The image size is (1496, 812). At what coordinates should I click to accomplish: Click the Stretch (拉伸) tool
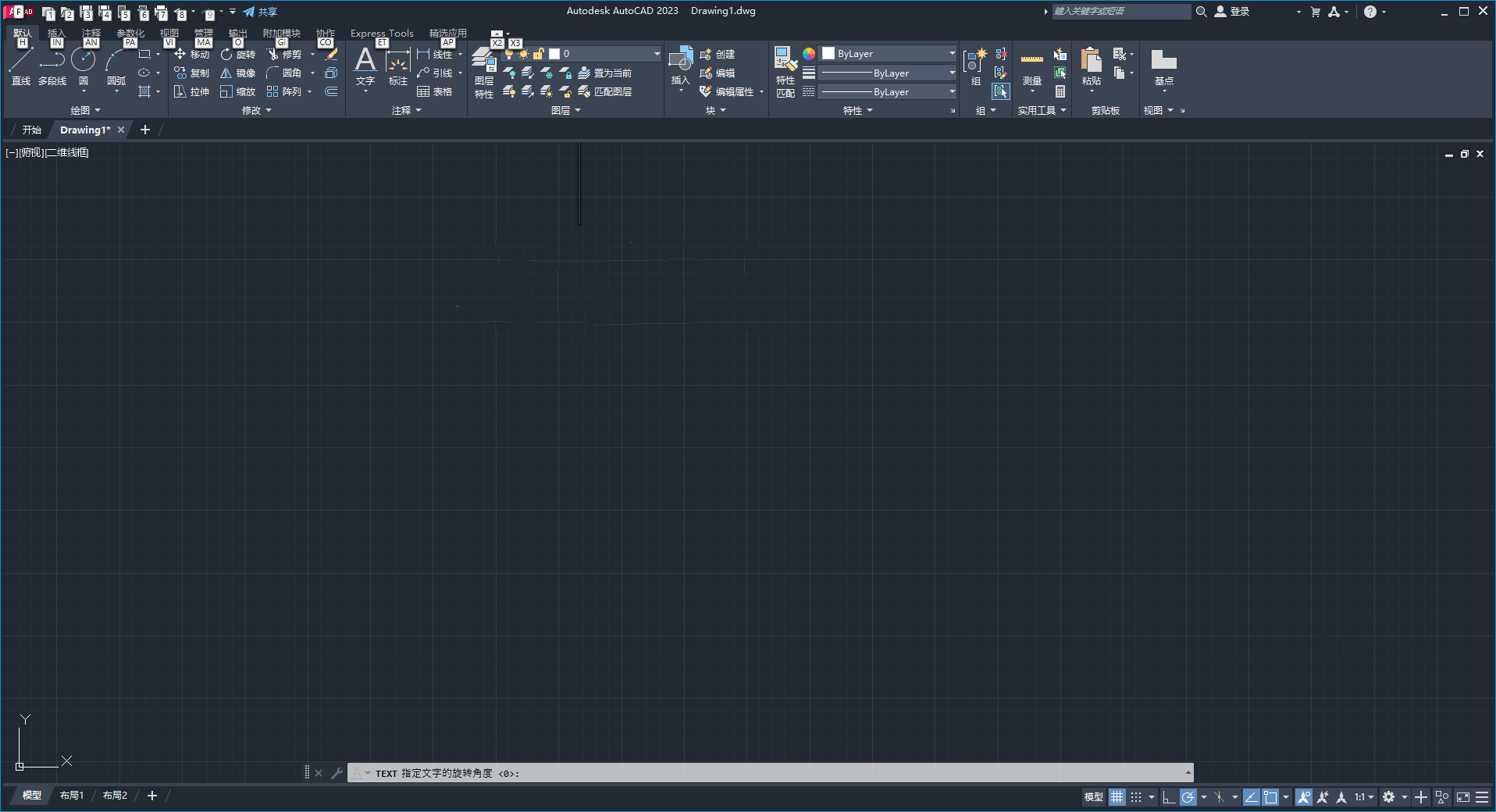coord(192,92)
